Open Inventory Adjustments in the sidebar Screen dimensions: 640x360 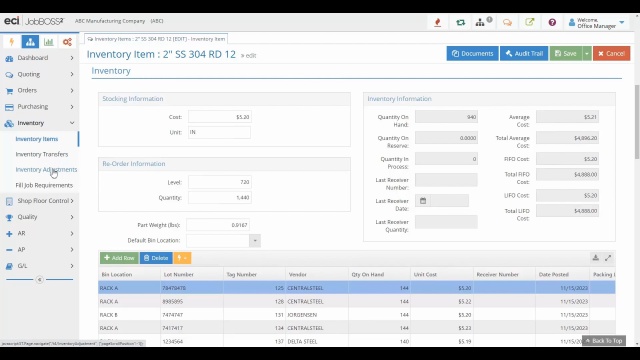coord(46,169)
